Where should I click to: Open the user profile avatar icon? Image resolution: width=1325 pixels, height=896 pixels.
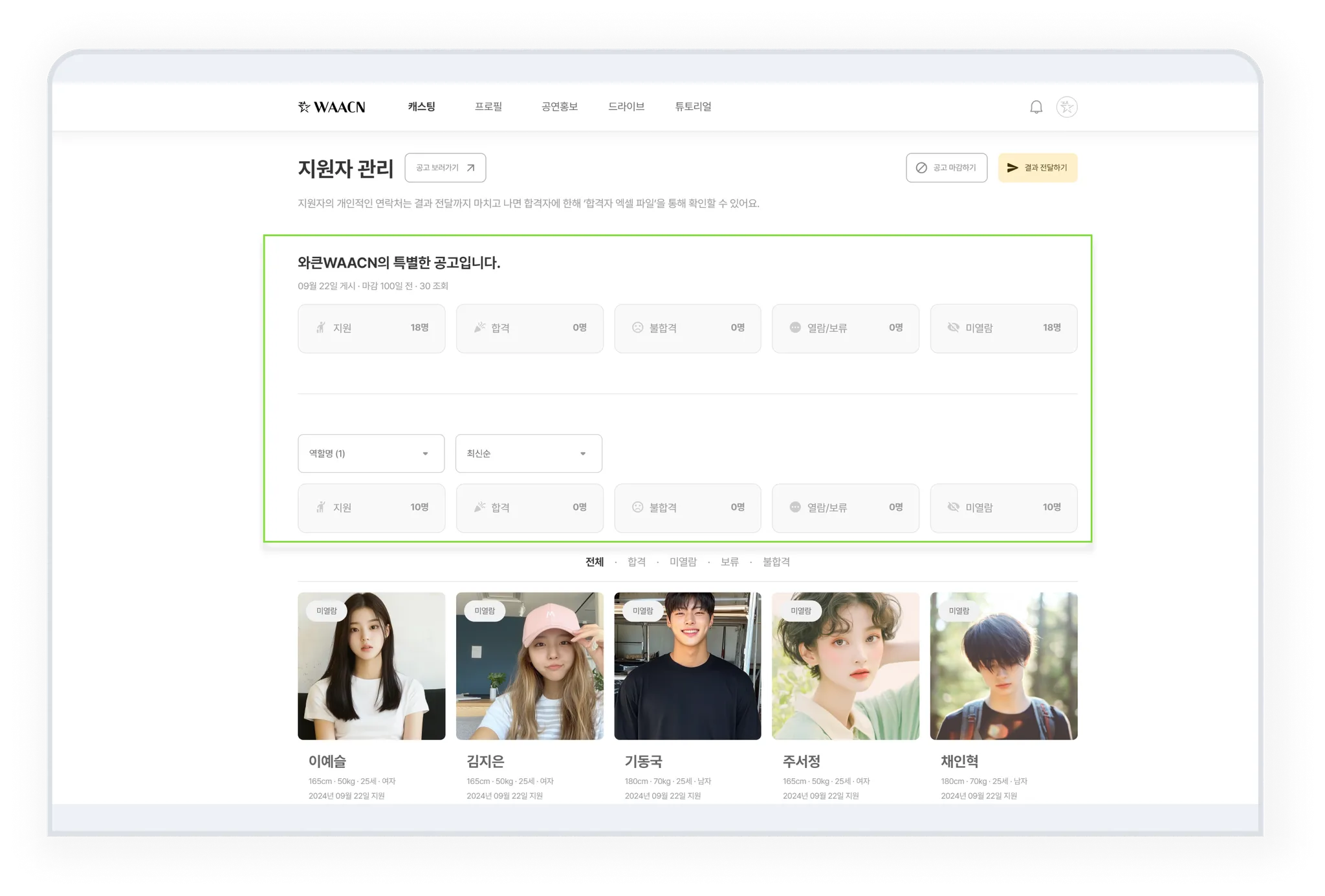(1066, 107)
